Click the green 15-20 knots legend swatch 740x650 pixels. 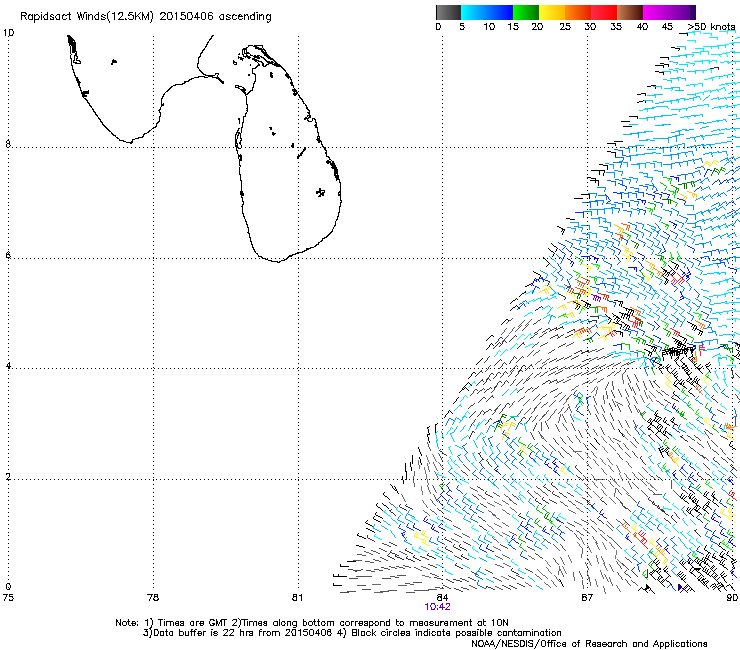coord(526,12)
